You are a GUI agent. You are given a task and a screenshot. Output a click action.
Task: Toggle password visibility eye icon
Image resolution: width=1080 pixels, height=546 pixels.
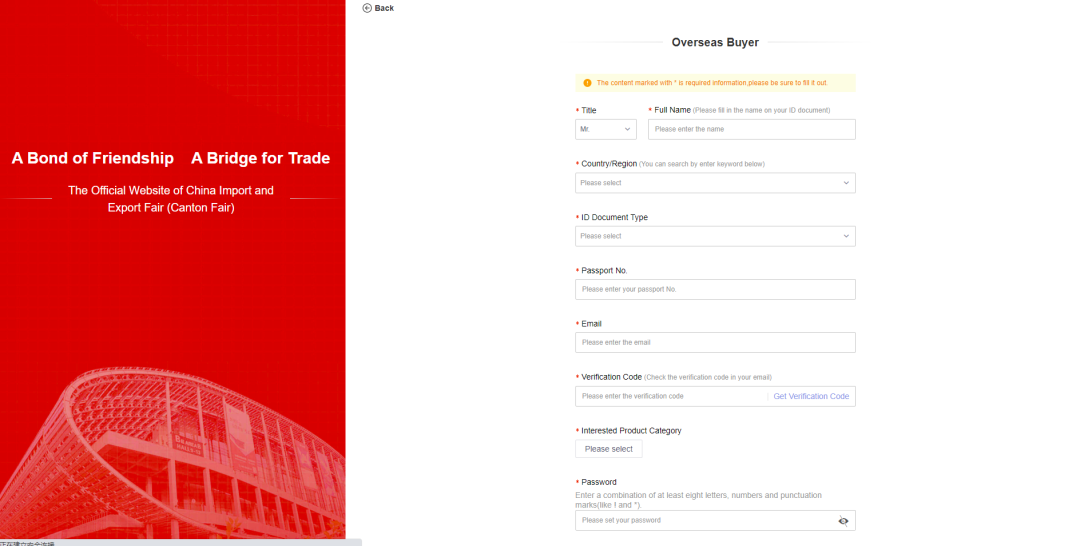[x=843, y=521]
